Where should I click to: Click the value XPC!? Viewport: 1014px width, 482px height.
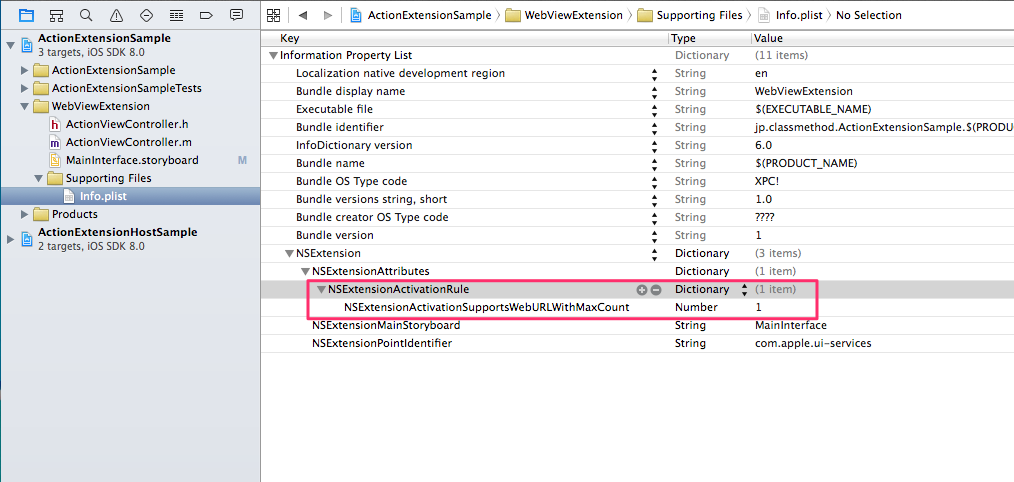click(767, 182)
